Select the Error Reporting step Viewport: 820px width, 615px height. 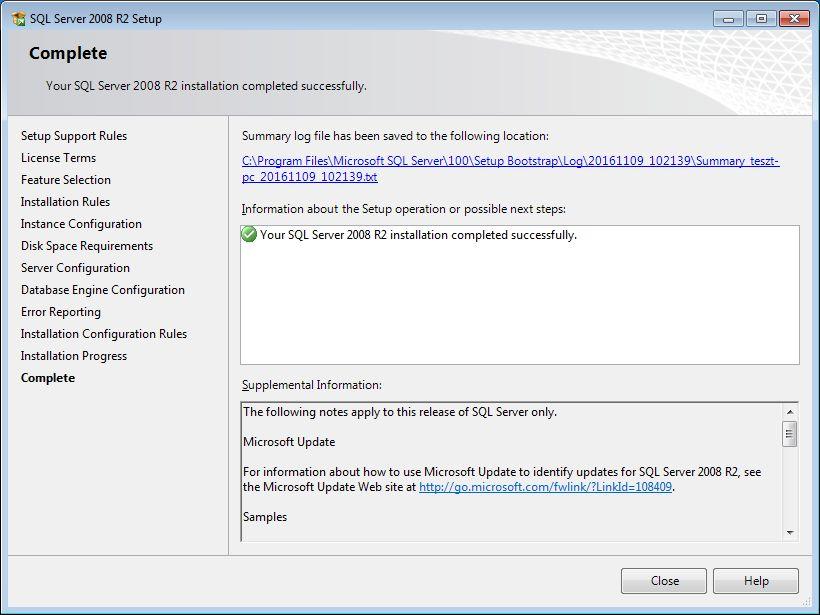[x=61, y=312]
